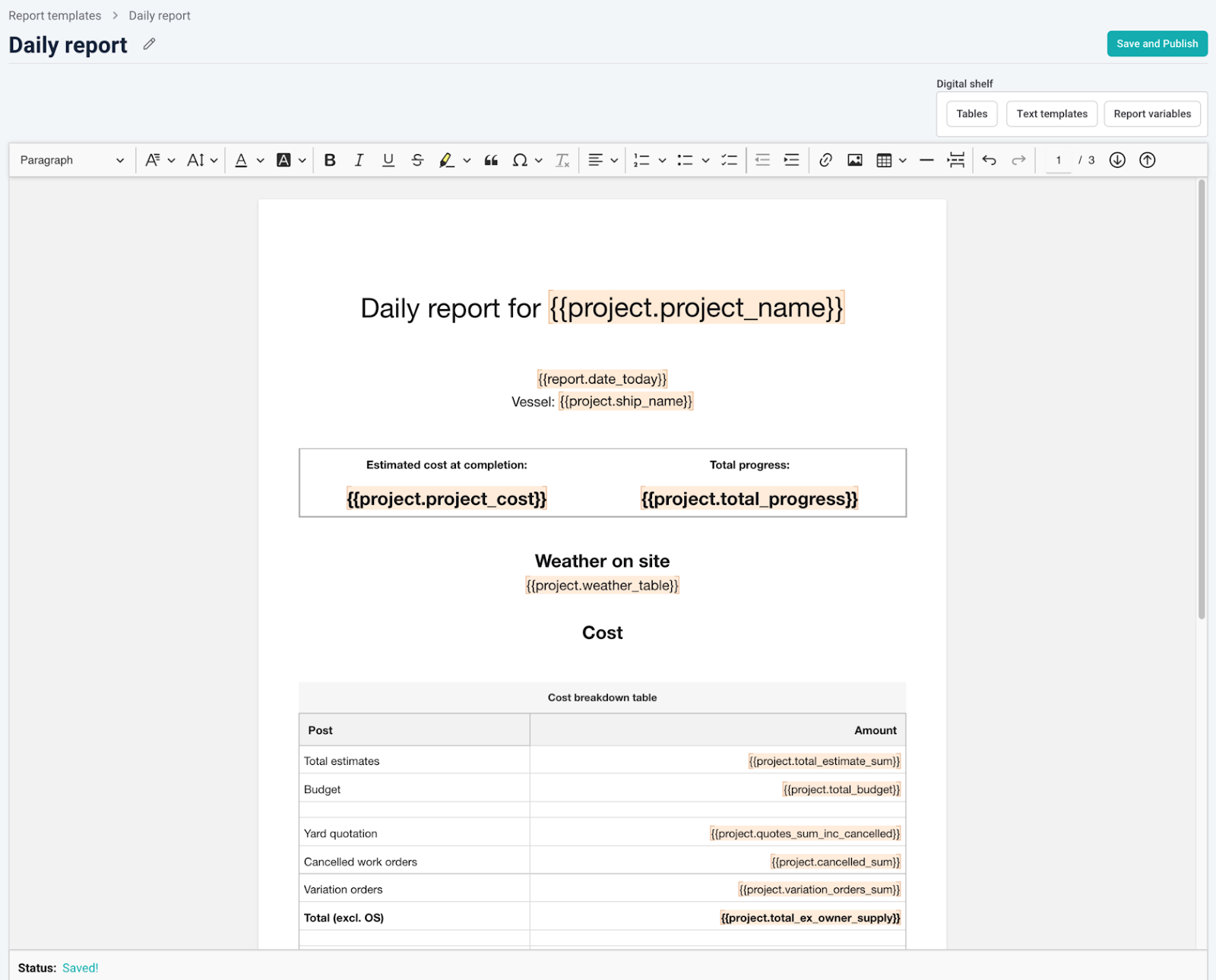Click the editor vertical scrollbar
Viewport: 1216px width, 980px height.
click(1202, 399)
